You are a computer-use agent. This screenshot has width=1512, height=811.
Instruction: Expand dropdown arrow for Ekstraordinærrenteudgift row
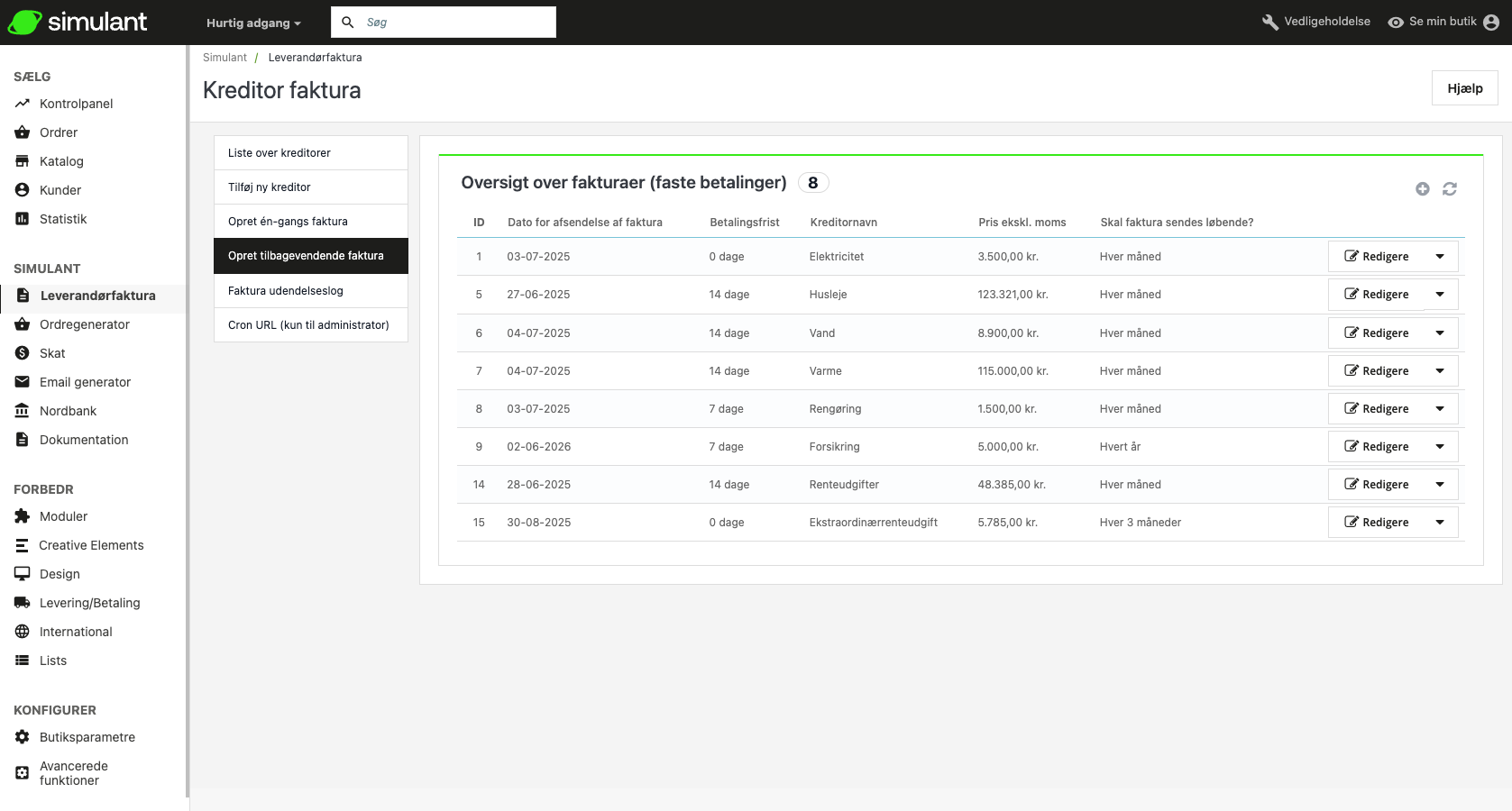1440,523
